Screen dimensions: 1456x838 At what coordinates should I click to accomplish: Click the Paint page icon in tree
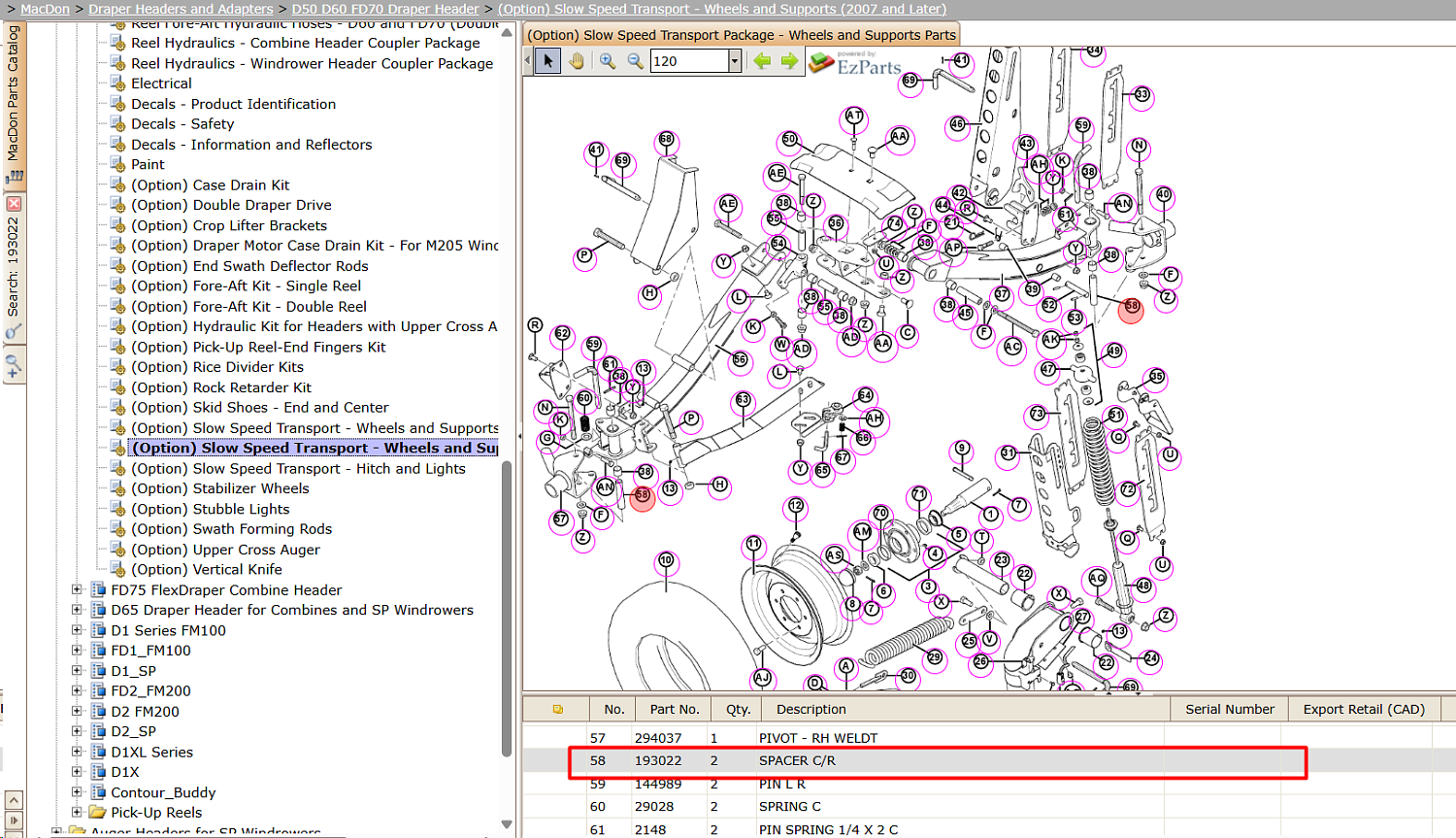click(x=117, y=164)
